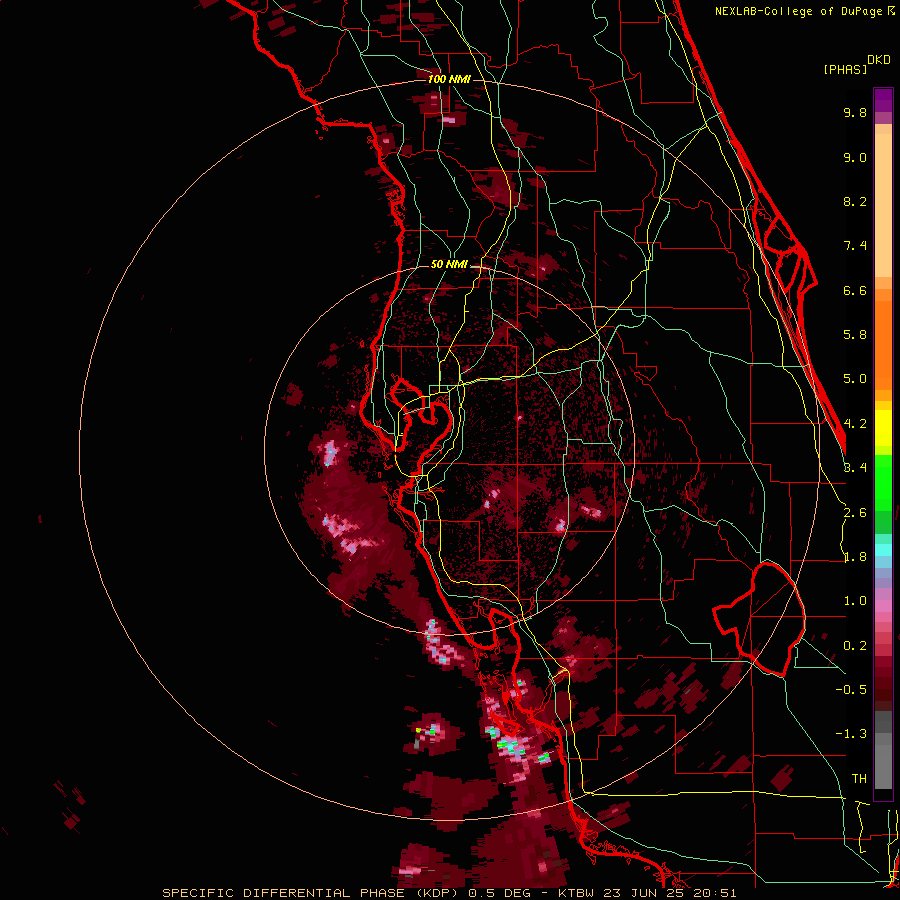Click the 9.0 value on the color scale

pos(855,157)
